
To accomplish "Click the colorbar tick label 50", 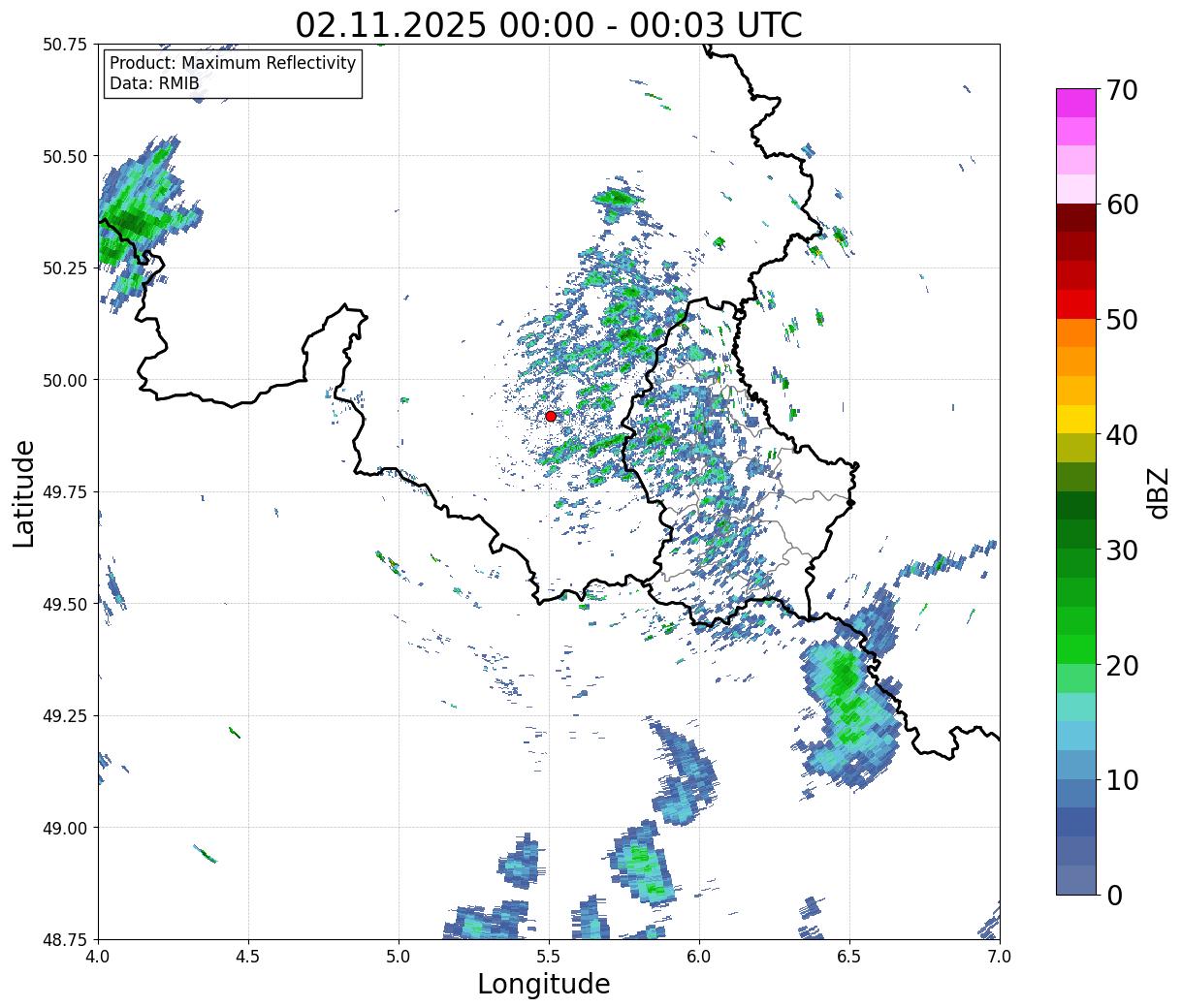I will point(1122,319).
